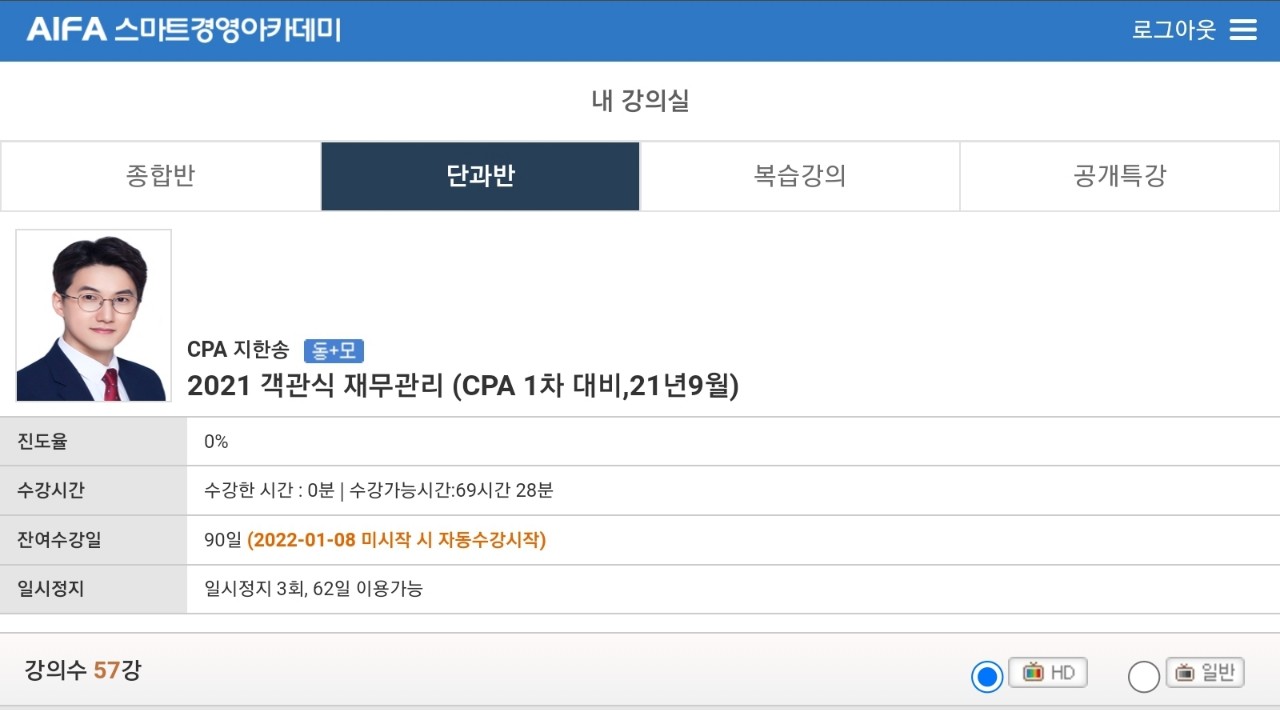Screen dimensions: 1280x710
Task: Select the 일반 quality radio button
Action: click(x=1144, y=677)
